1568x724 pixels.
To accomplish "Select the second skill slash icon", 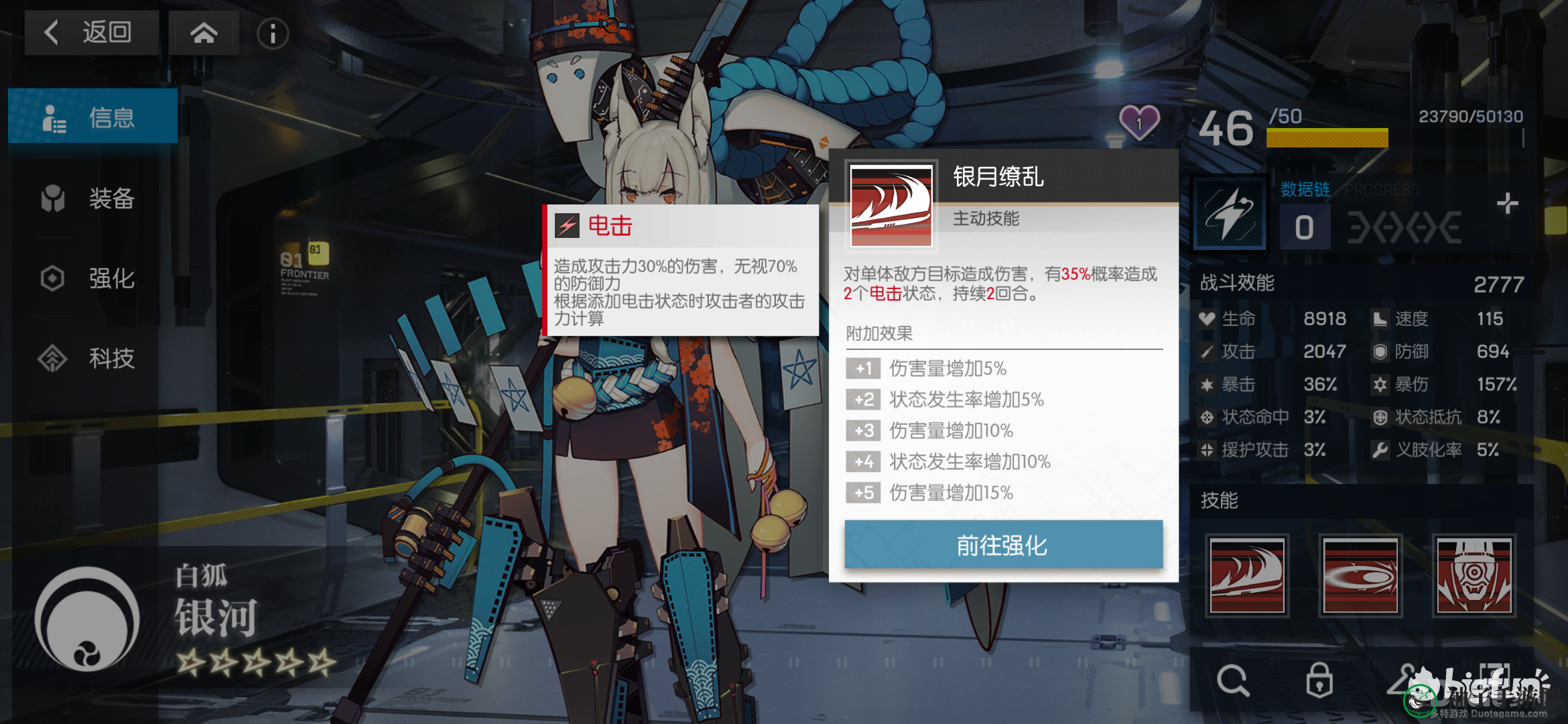I will 1360,575.
